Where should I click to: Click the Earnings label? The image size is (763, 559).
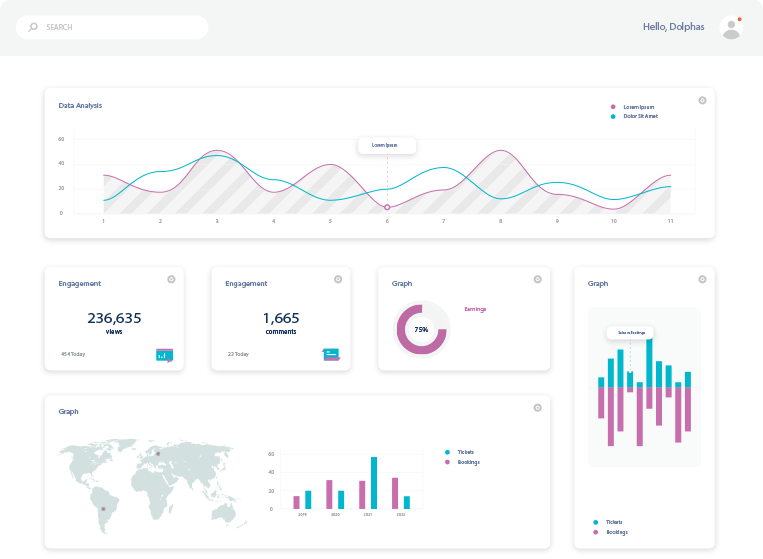click(x=475, y=309)
